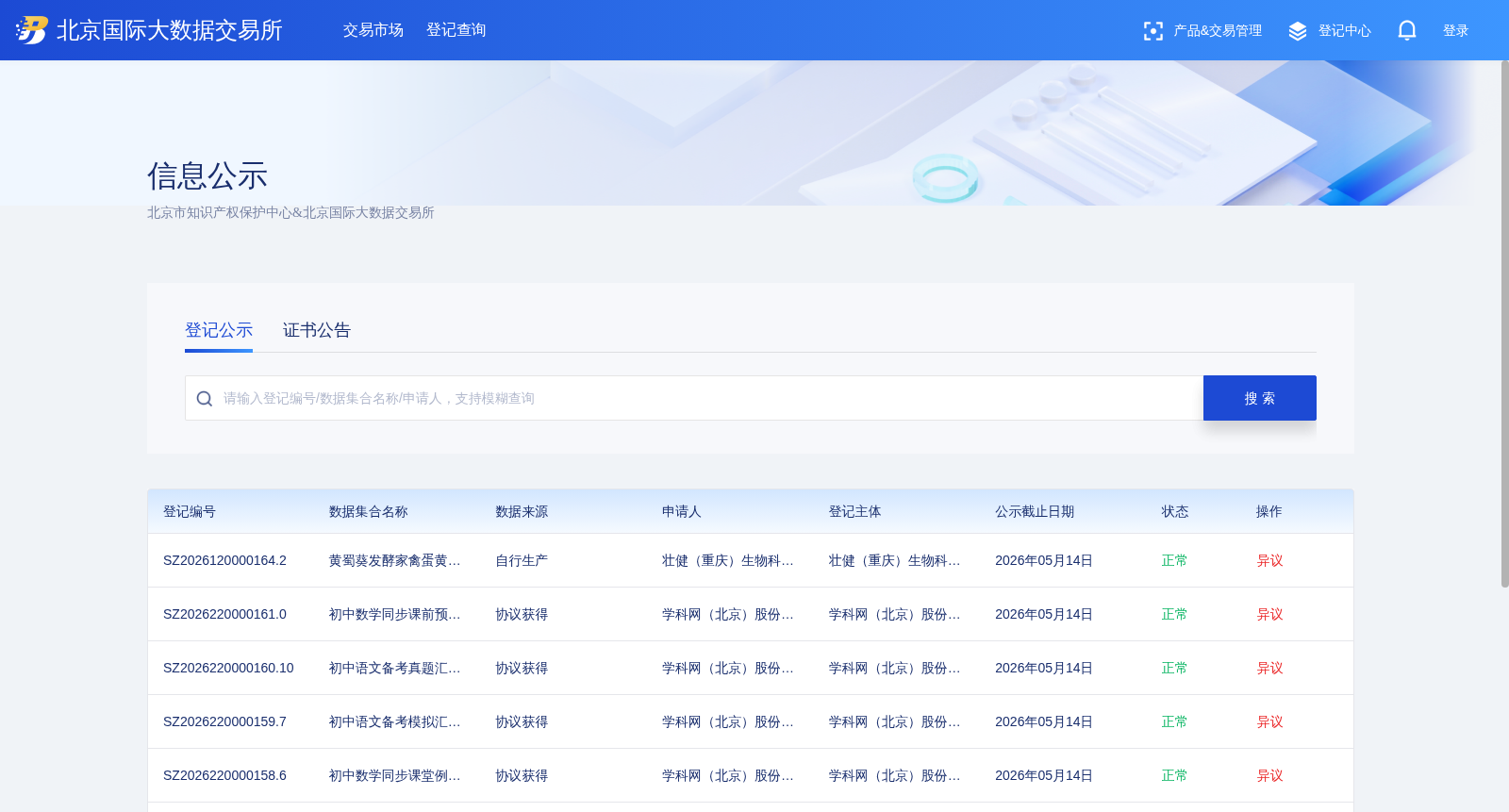Click dataset name 初中数学同步课前预…
This screenshot has width=1509, height=812.
pos(394,614)
